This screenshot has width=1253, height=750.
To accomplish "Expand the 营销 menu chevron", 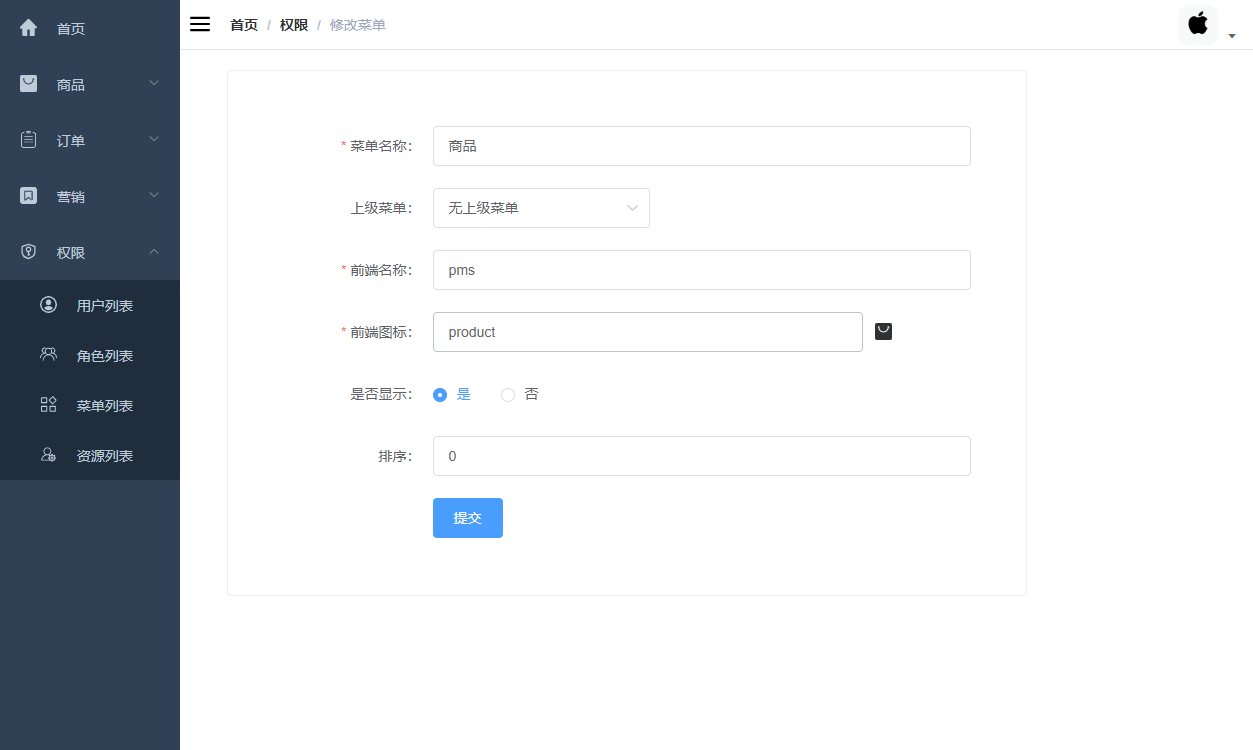I will point(154,195).
